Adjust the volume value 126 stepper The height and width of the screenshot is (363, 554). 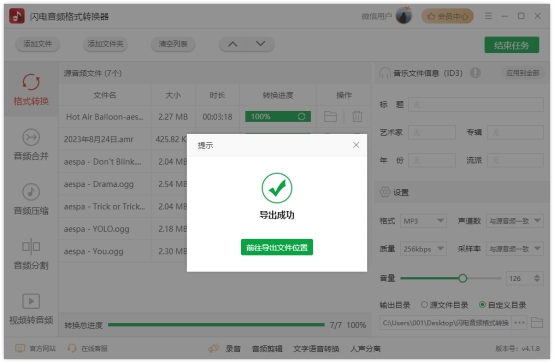coord(537,278)
